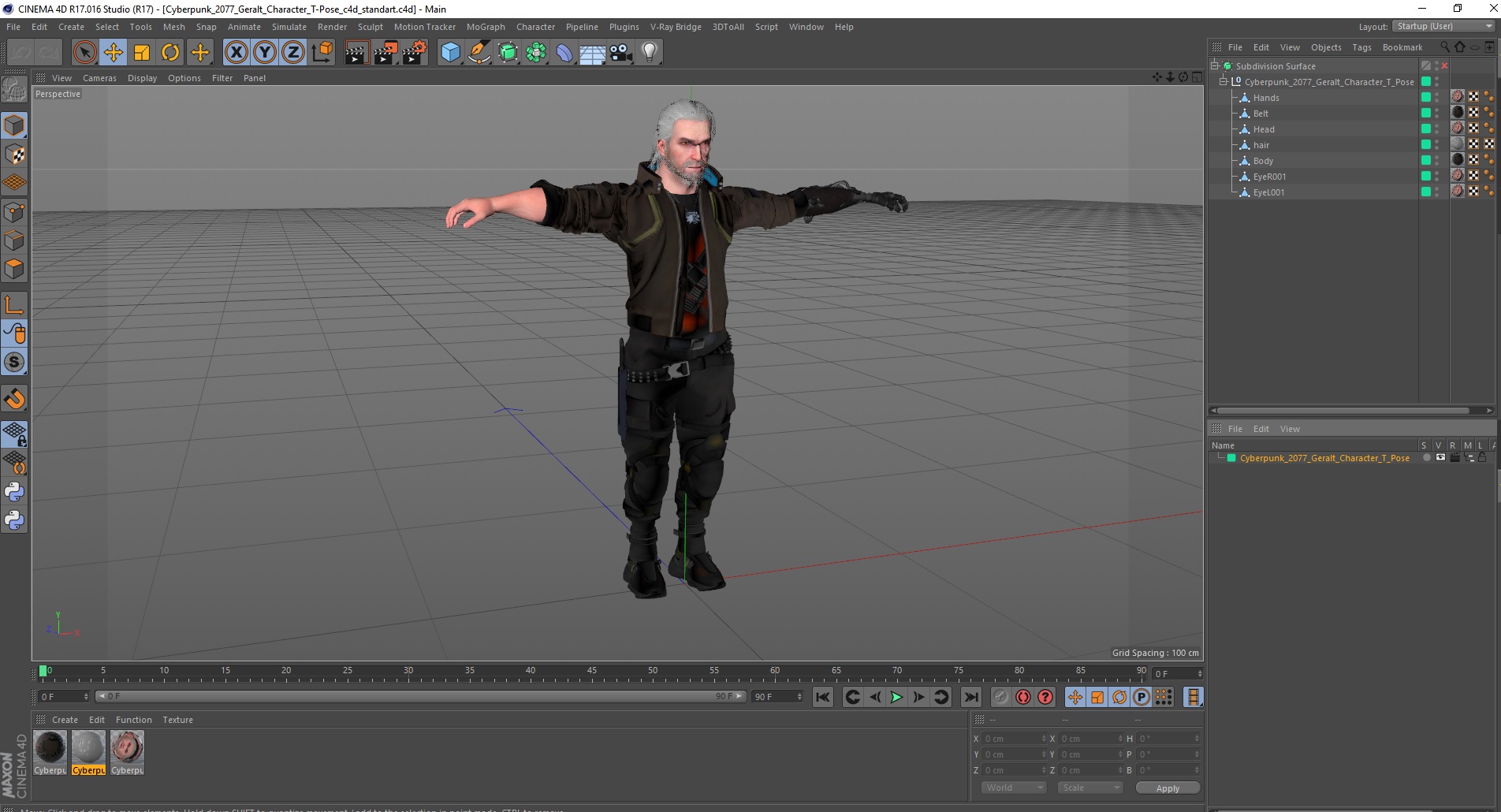The image size is (1501, 812).
Task: Switch to Points mode
Action: click(x=14, y=211)
